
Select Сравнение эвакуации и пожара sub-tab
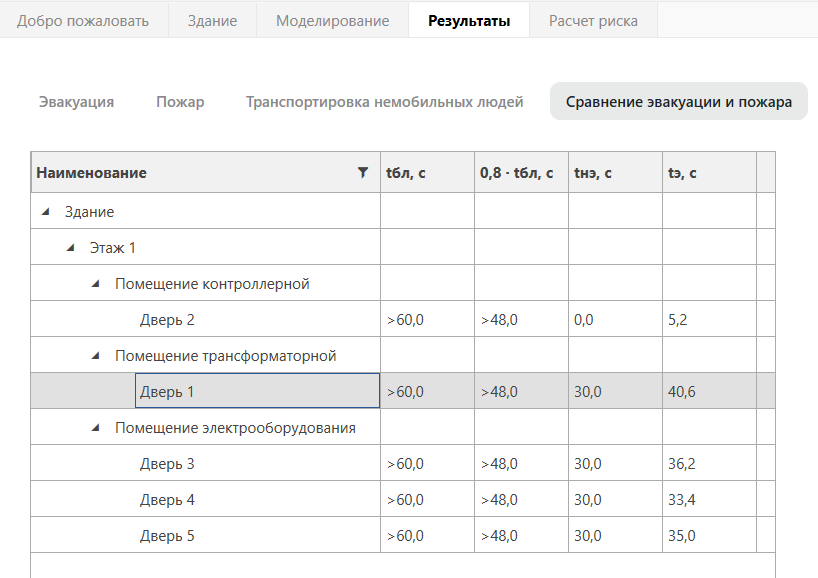[679, 101]
